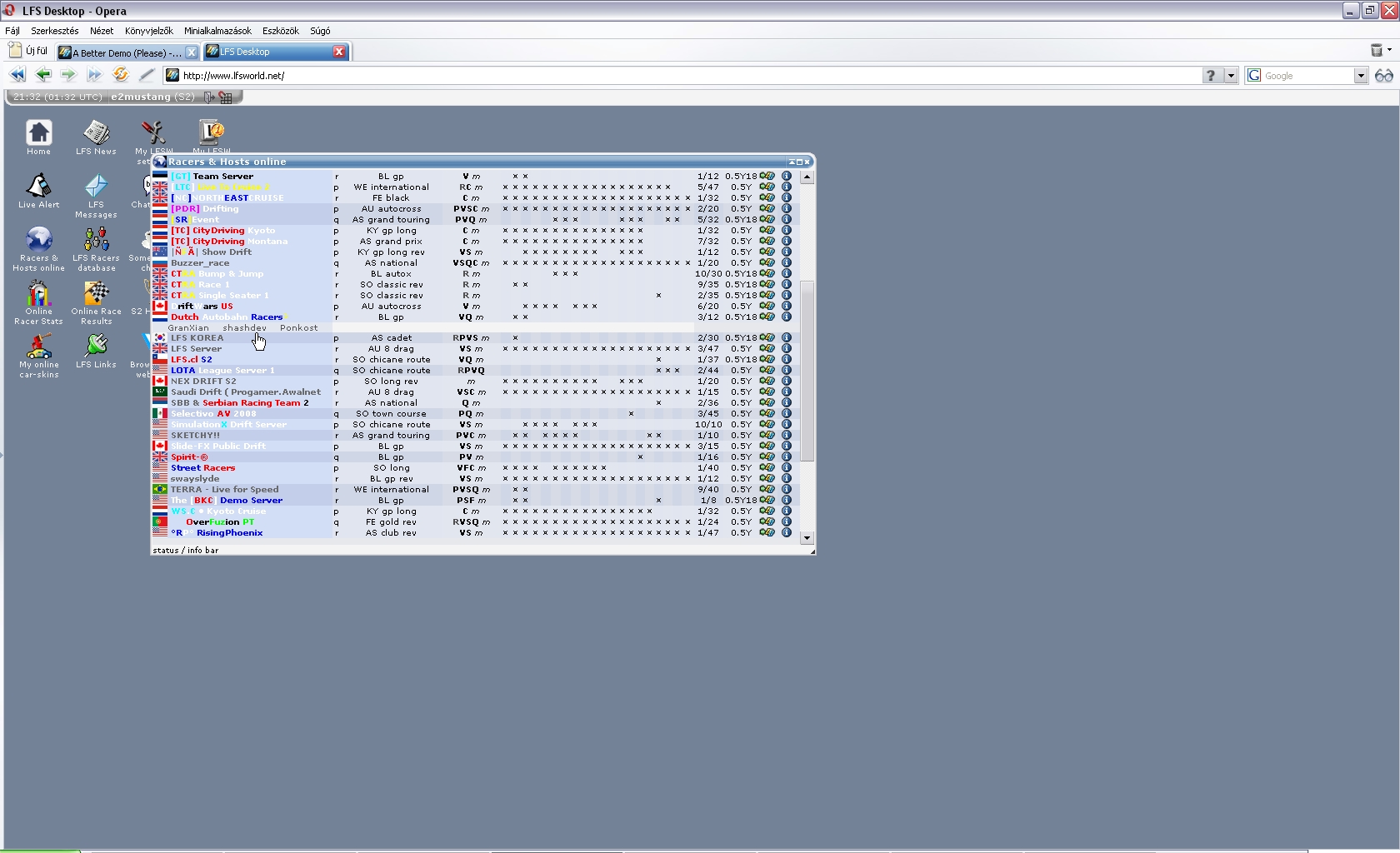This screenshot has height=853, width=1400.
Task: Click the info icon for RisingPhoenix
Action: tap(787, 533)
